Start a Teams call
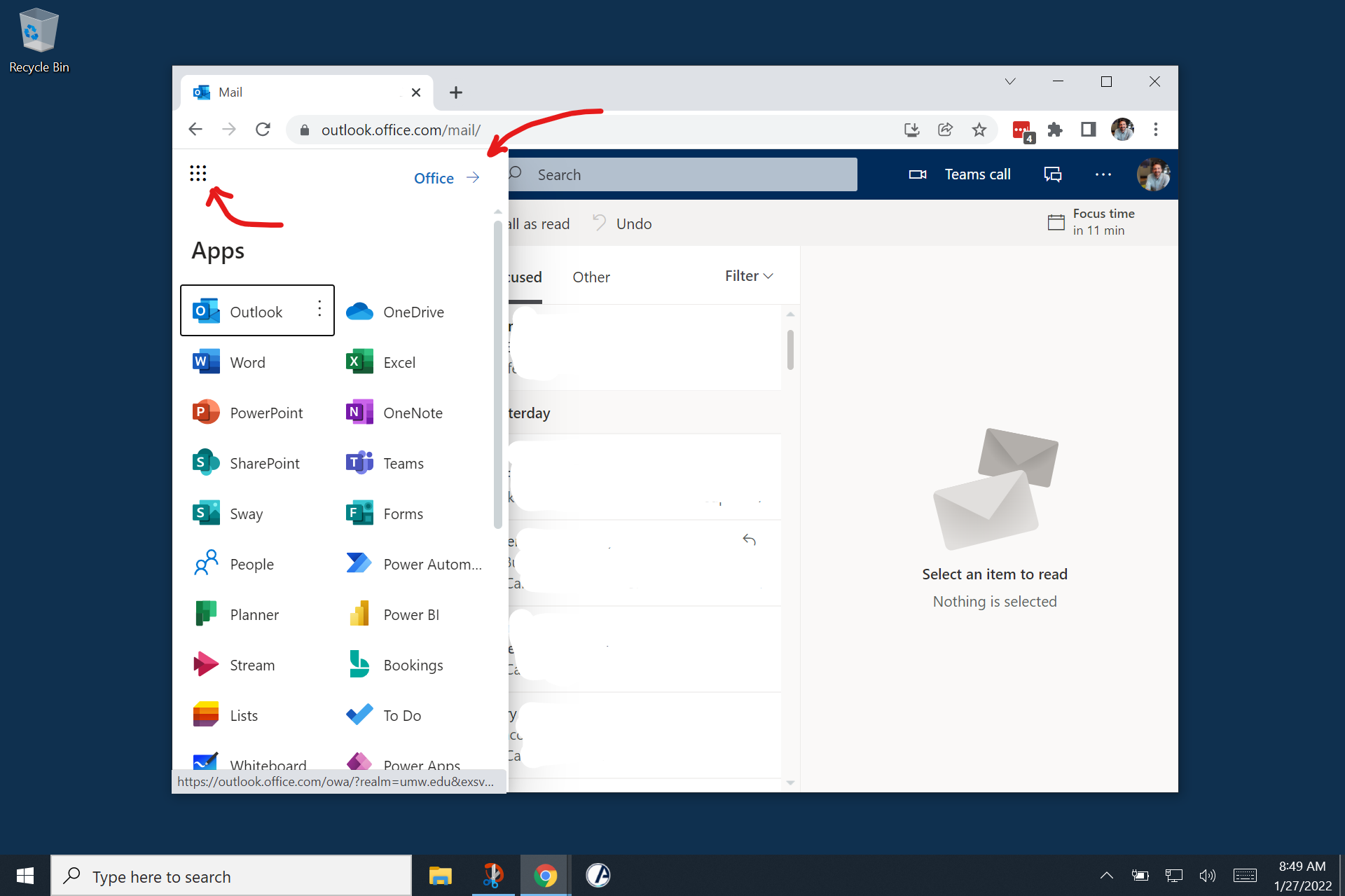The width and height of the screenshot is (1345, 896). 960,174
